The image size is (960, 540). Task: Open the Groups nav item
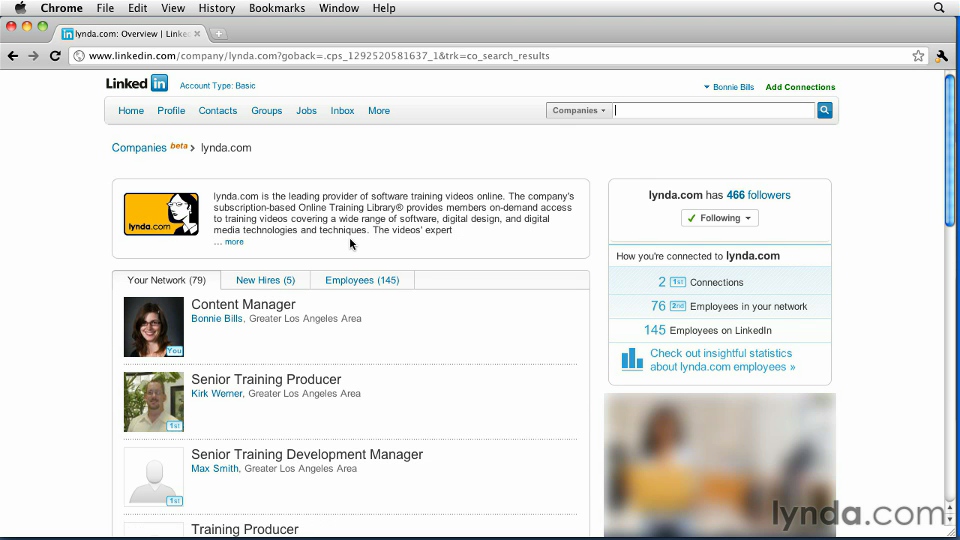click(x=266, y=111)
